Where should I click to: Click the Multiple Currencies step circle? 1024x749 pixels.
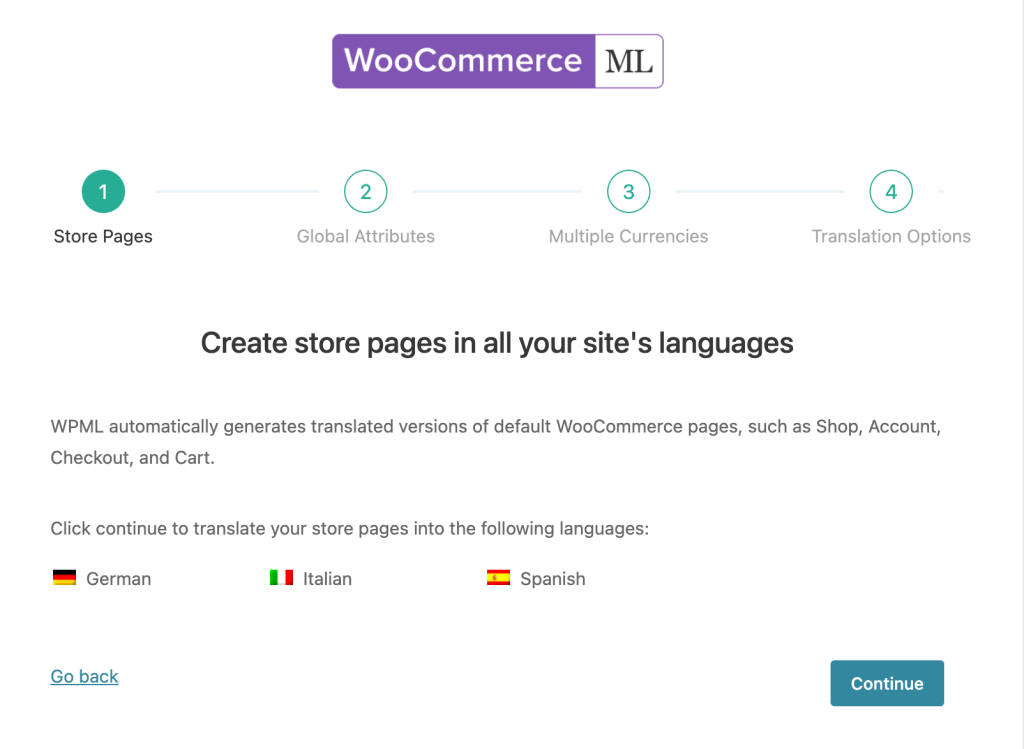(x=628, y=191)
